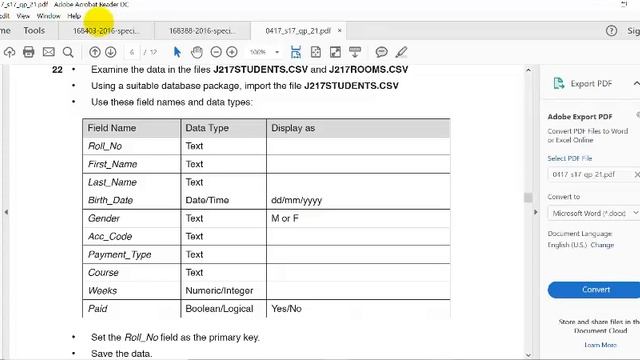Remove selected PDF file with X
This screenshot has height=360, width=640.
tap(637, 174)
